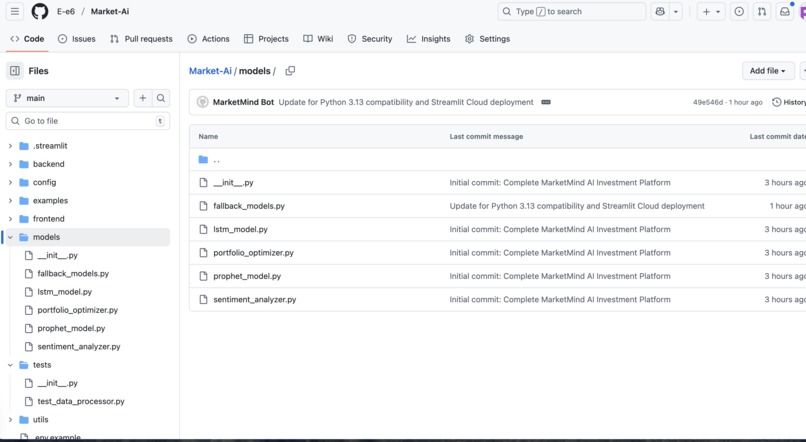The width and height of the screenshot is (806, 442).
Task: Open Copilot dropdown arrow
Action: coord(676,11)
